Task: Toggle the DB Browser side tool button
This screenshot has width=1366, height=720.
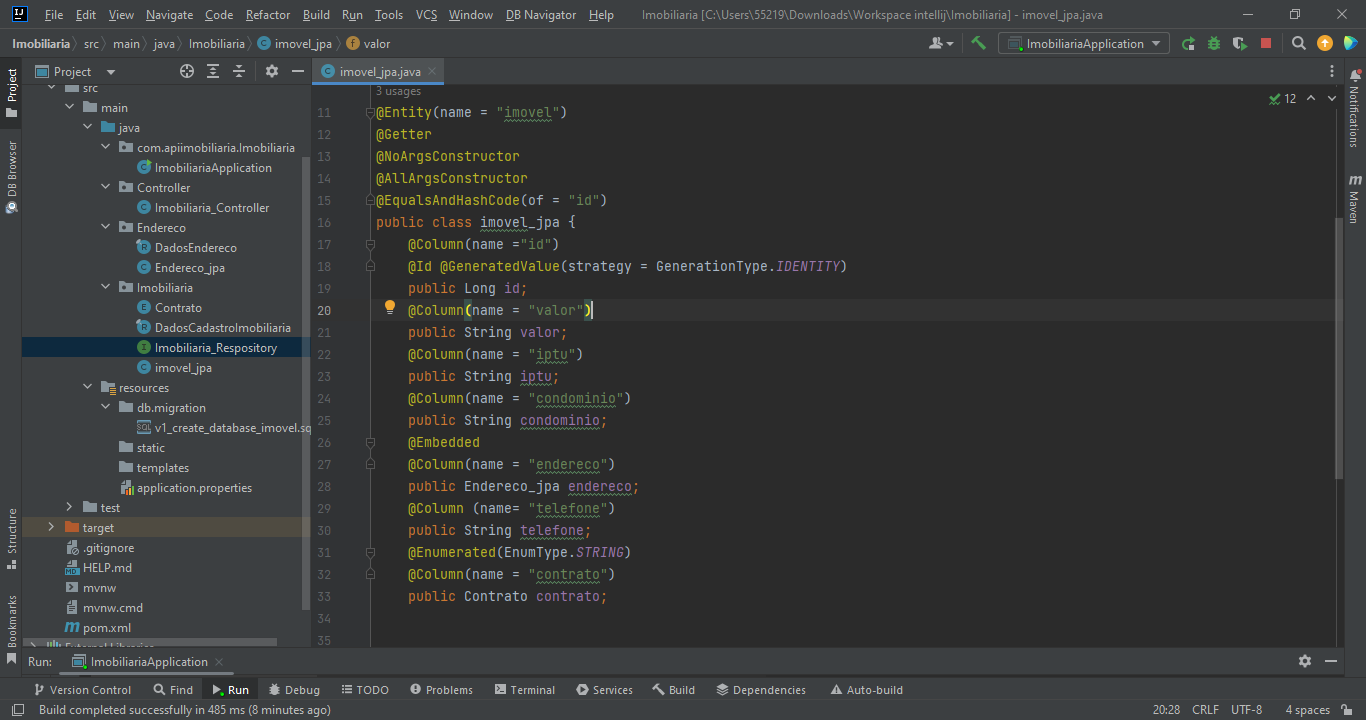Action: (x=11, y=177)
